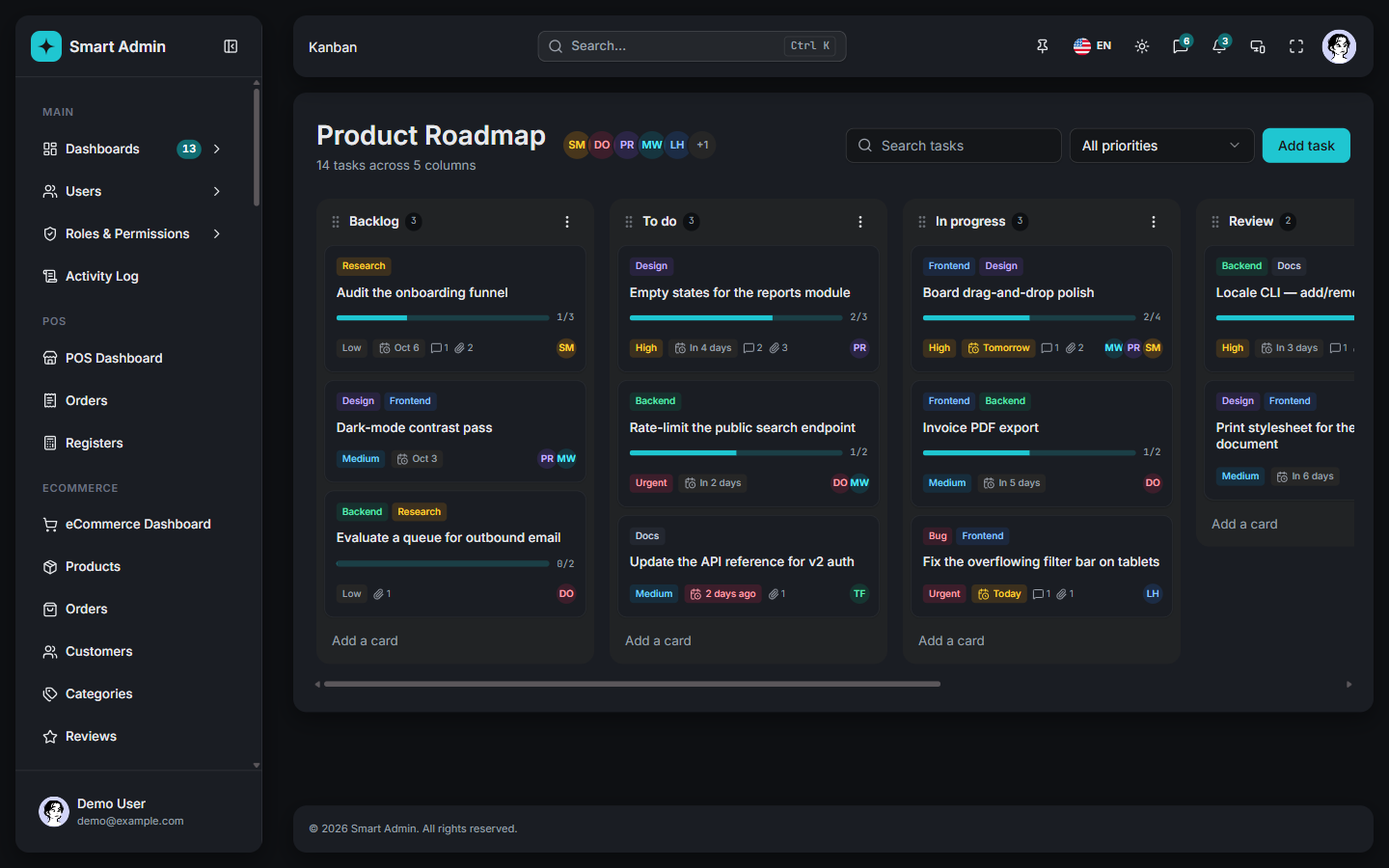The image size is (1389, 868).
Task: Click the Demo User profile in sidebar
Action: click(x=139, y=811)
